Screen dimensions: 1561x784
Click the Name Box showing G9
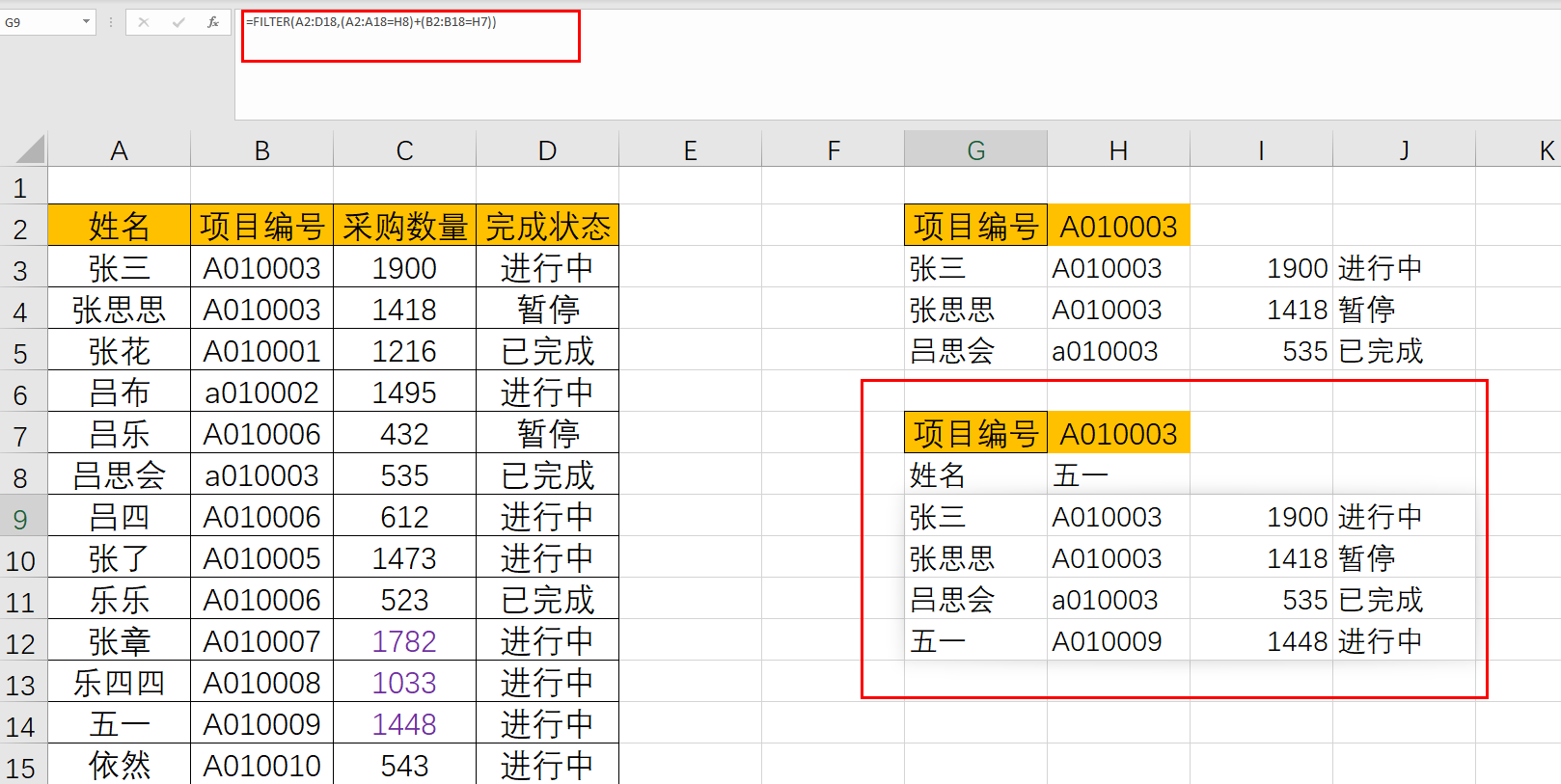pos(41,21)
